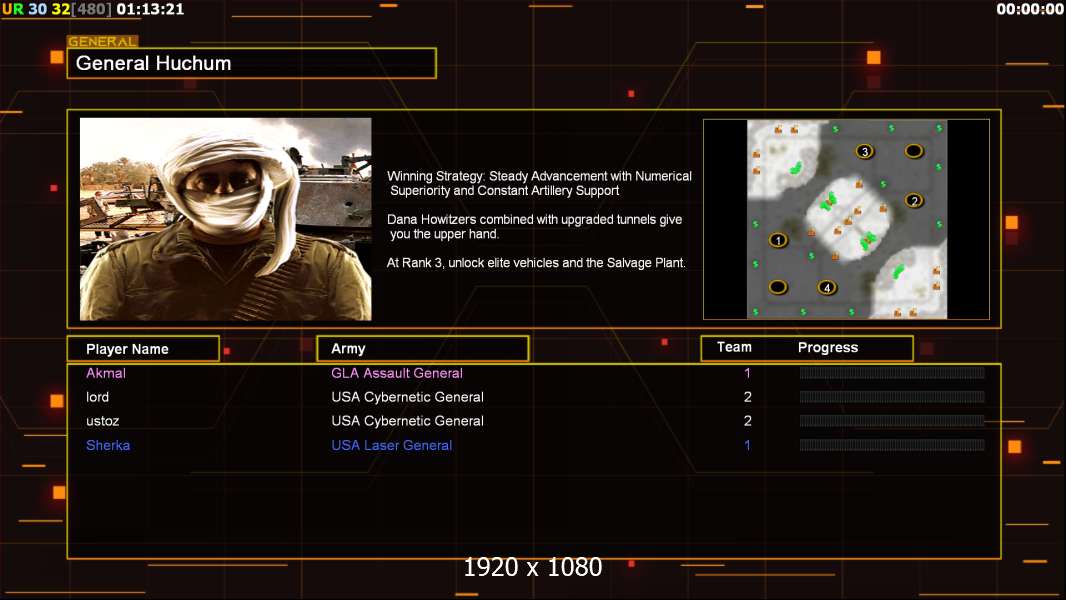Click lord's team number 2
The width and height of the screenshot is (1066, 600).
pyautogui.click(x=747, y=397)
